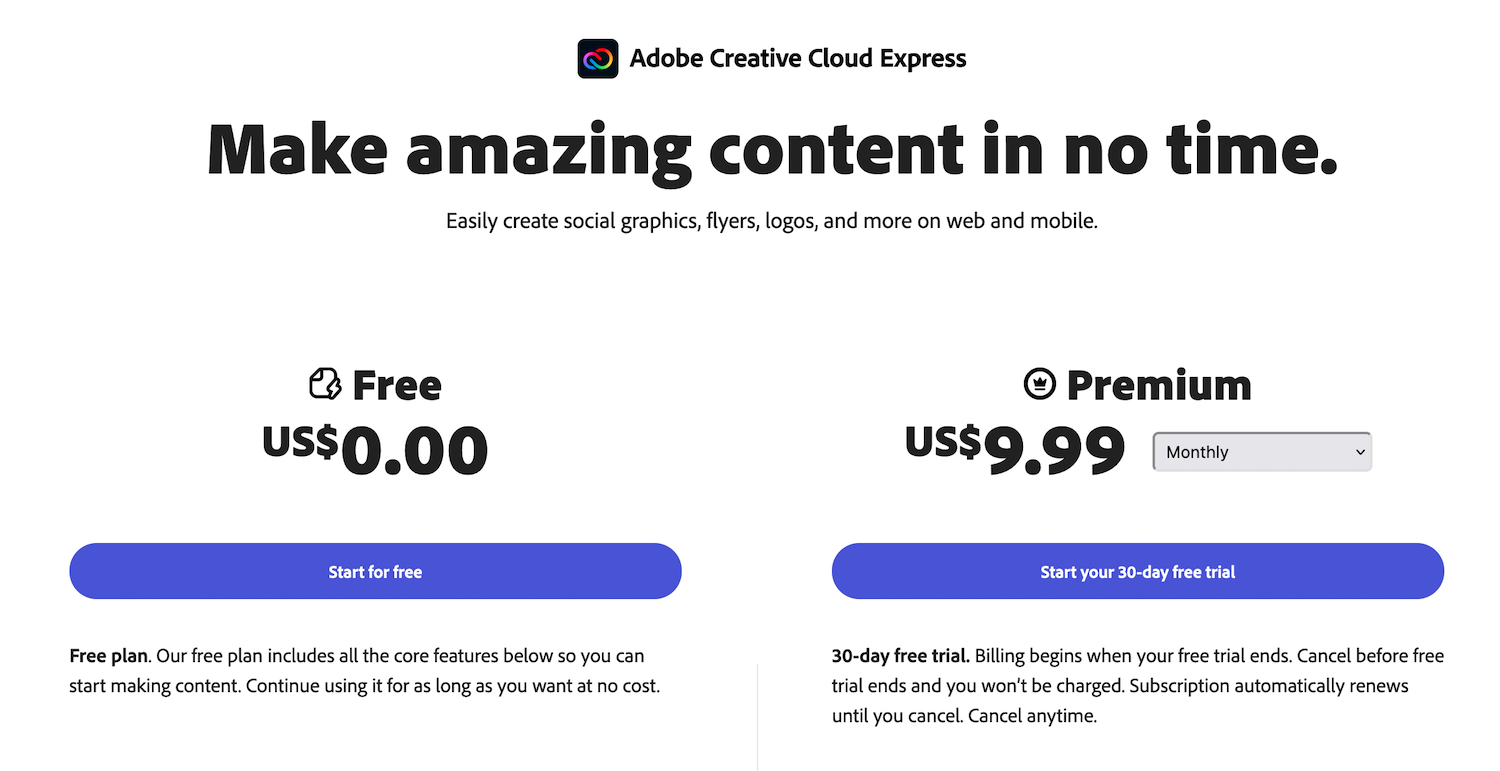Select the ticket icon beside Free plan

coord(325,383)
